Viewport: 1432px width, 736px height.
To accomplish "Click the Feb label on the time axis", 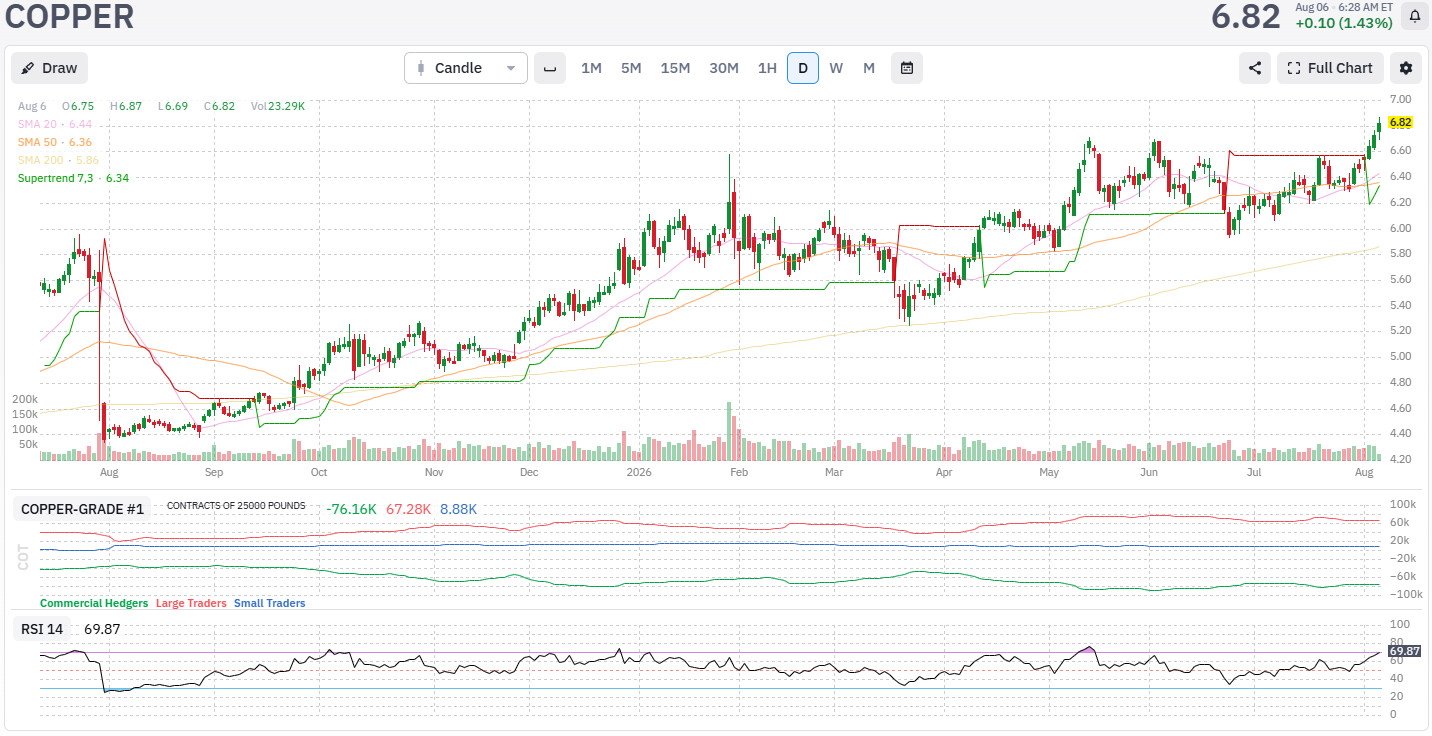I will [739, 470].
